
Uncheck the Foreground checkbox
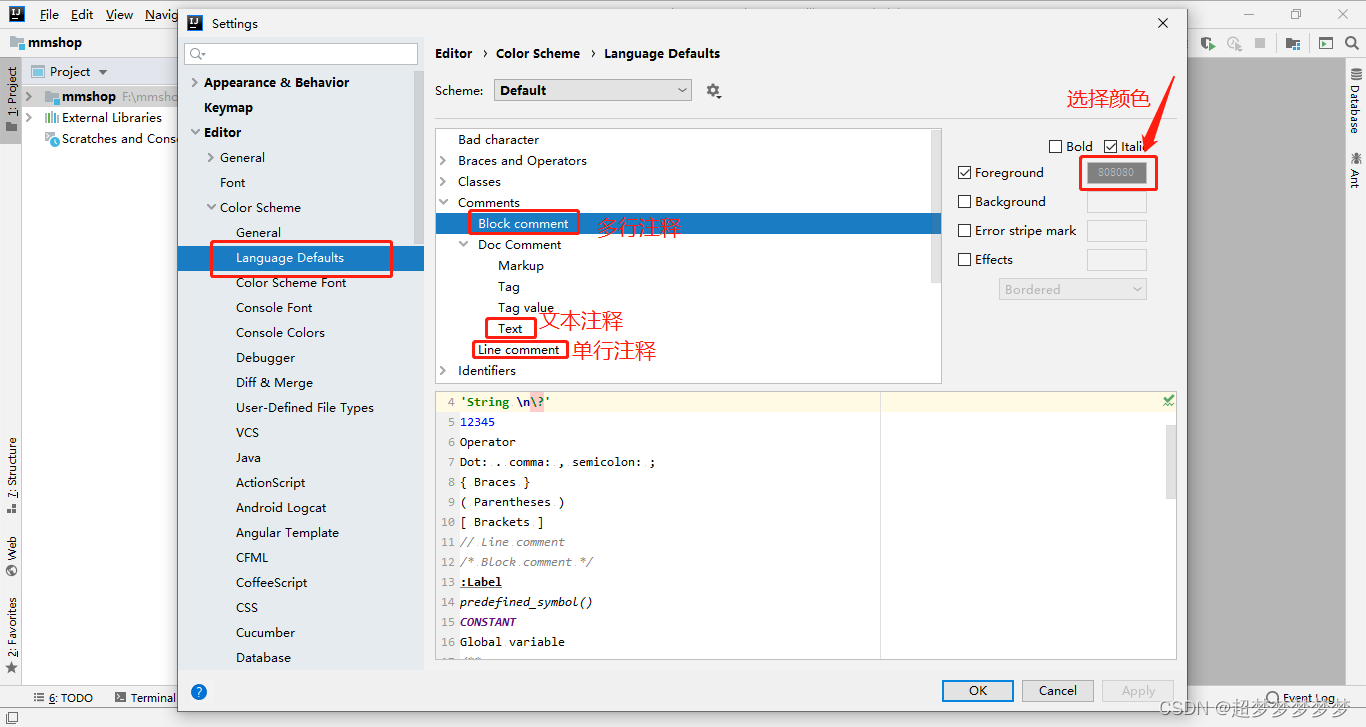[964, 173]
